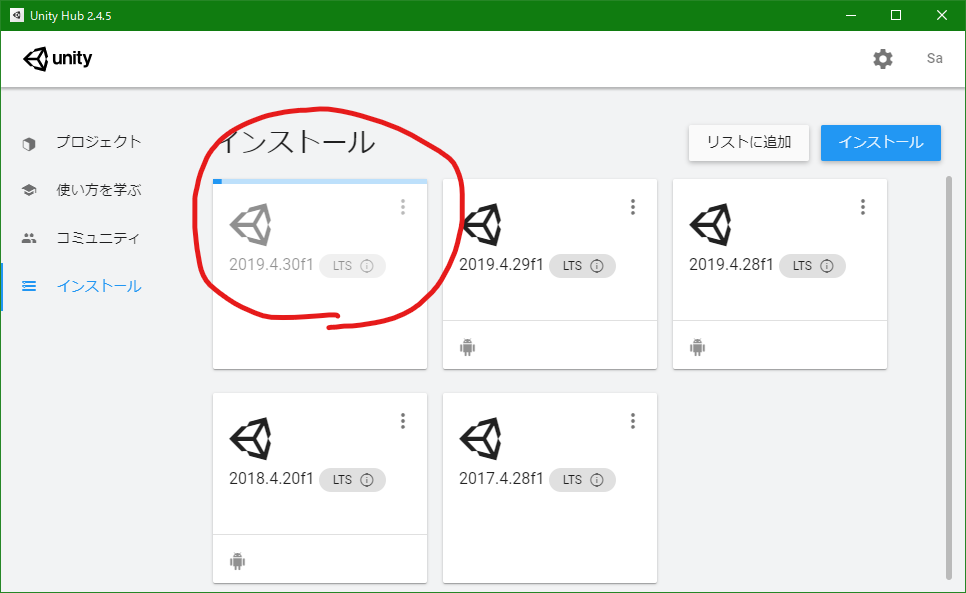Select the インストール sidebar item
Image resolution: width=966 pixels, height=593 pixels.
pos(99,286)
